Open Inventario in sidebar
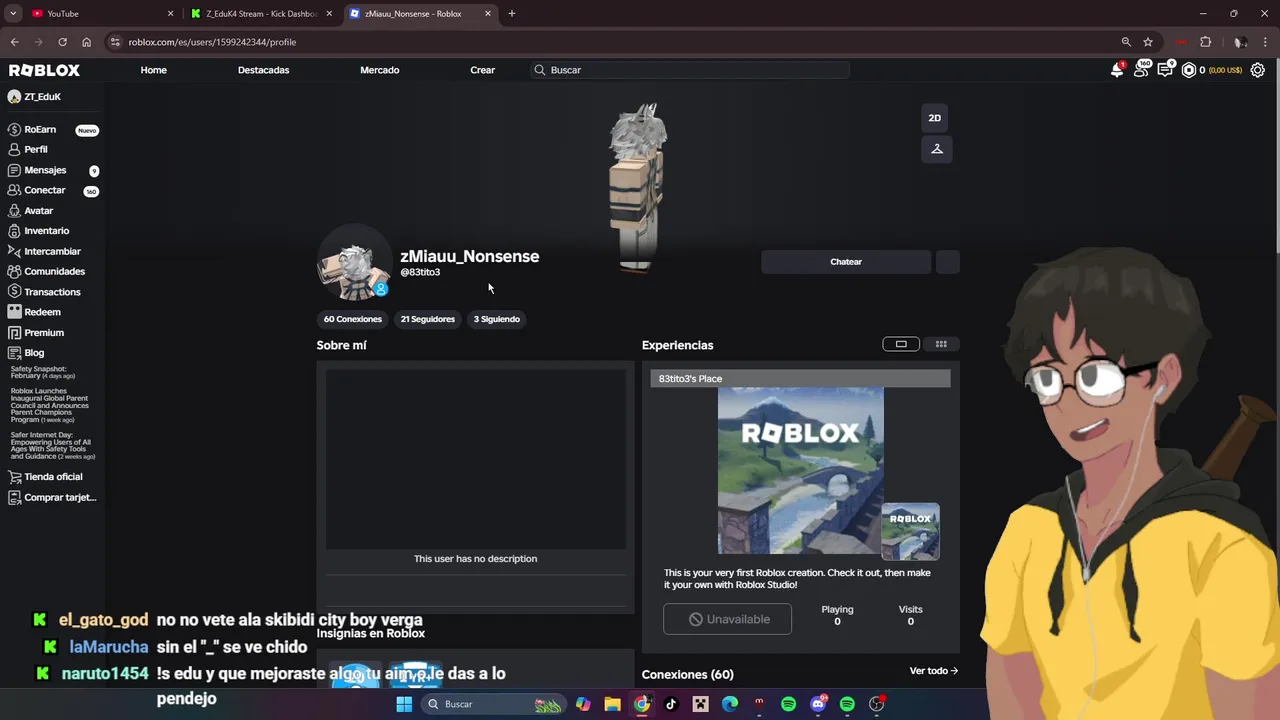The height and width of the screenshot is (720, 1280). pos(47,231)
